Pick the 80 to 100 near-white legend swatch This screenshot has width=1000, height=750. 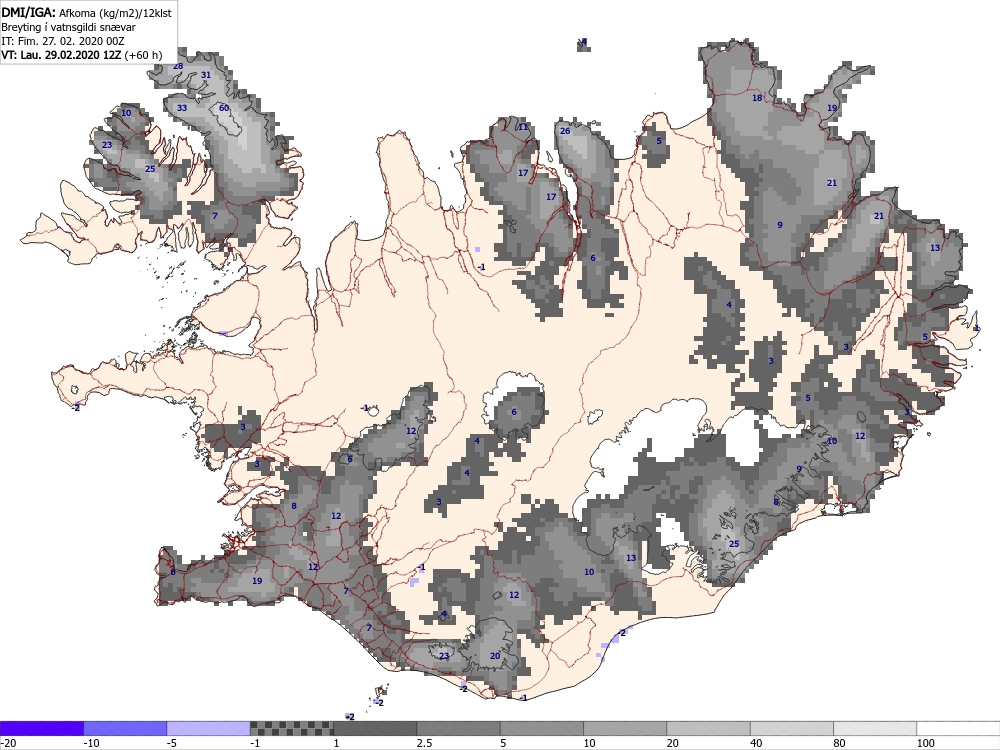875,729
